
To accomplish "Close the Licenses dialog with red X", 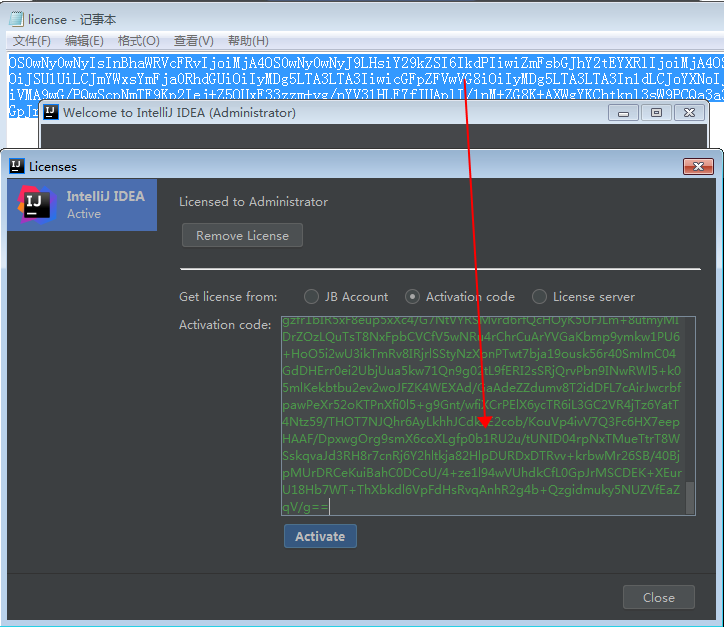I will (x=698, y=166).
